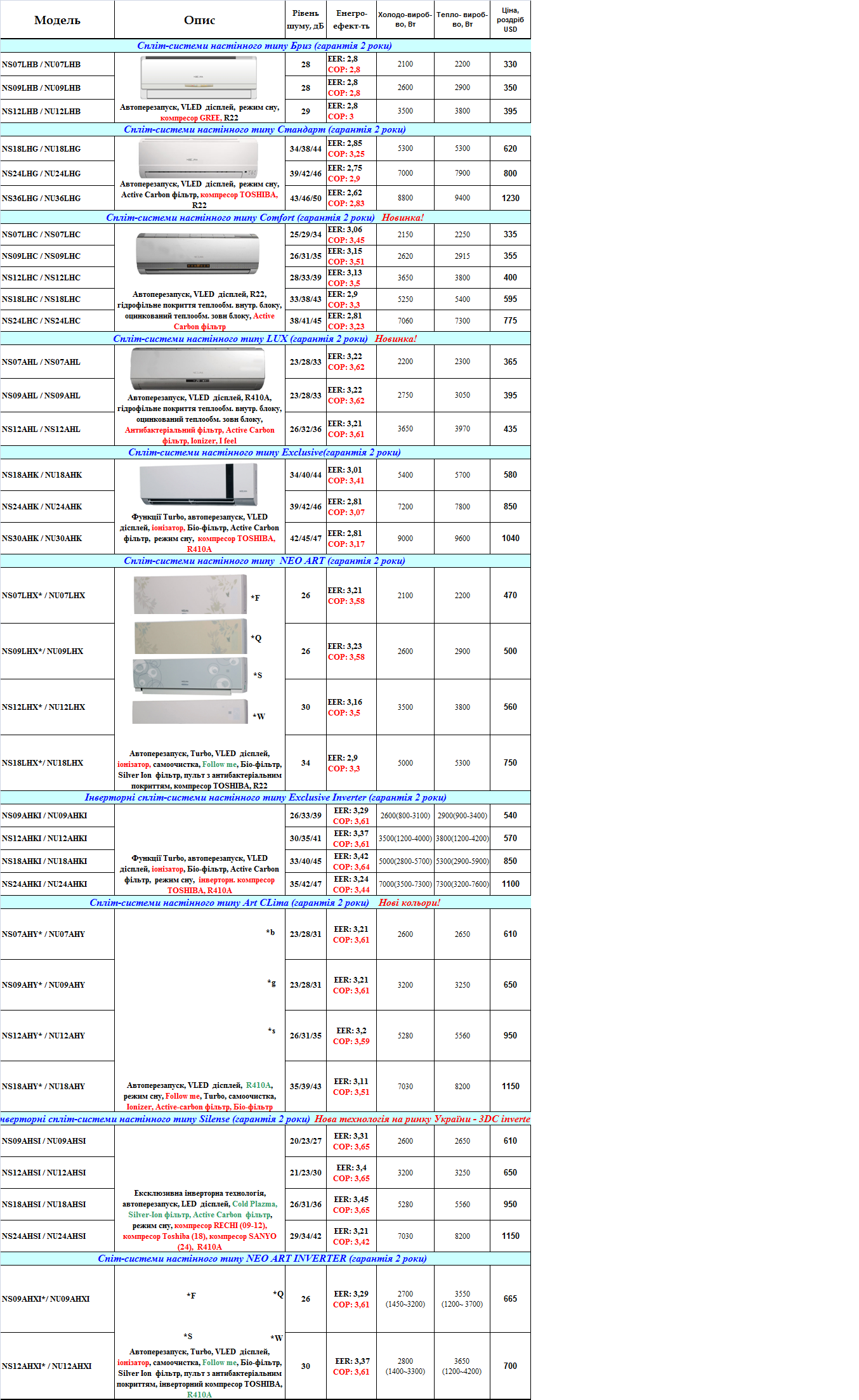Click heating capacity '9600' for NS30AHK
The height and width of the screenshot is (1400, 859).
click(x=462, y=538)
